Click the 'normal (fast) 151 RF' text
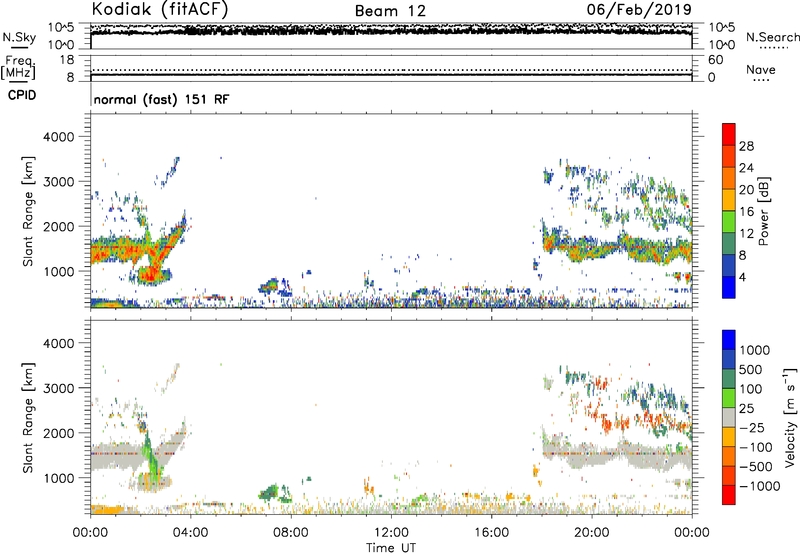This screenshot has width=800, height=554. click(161, 99)
